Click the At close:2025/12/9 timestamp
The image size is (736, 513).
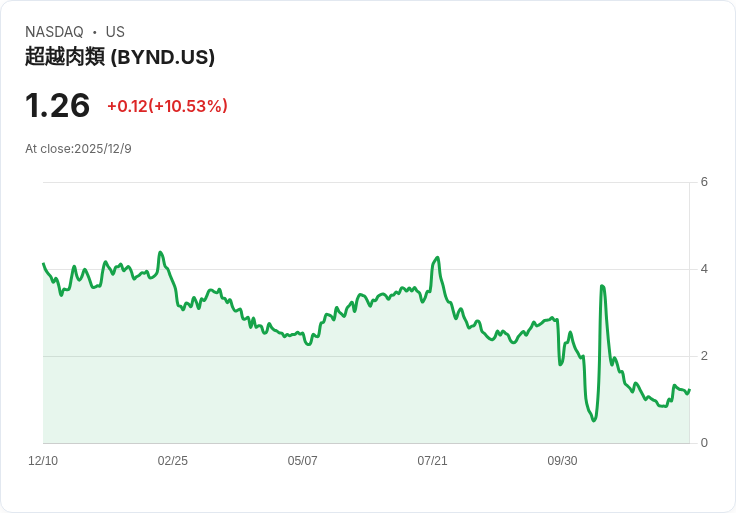78,149
